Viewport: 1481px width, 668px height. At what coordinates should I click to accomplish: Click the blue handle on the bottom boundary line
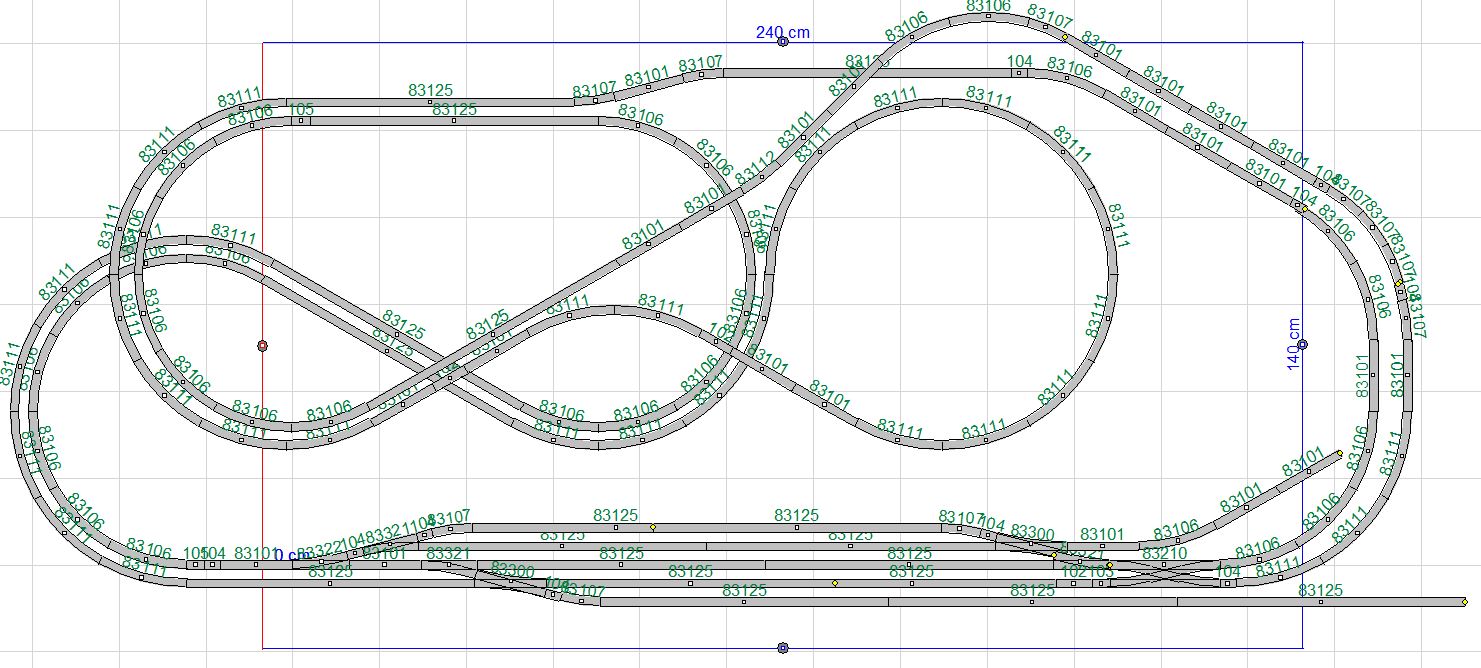(783, 648)
